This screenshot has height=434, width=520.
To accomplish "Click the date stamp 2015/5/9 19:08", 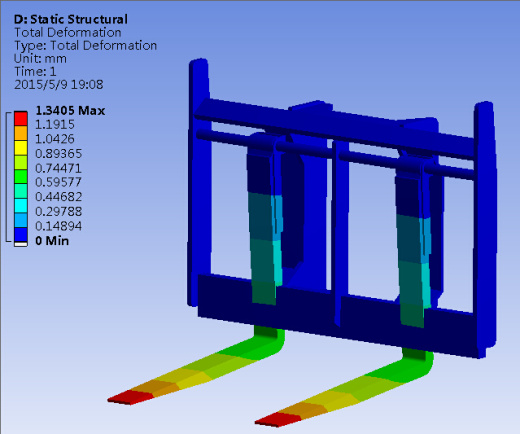I will click(x=59, y=84).
